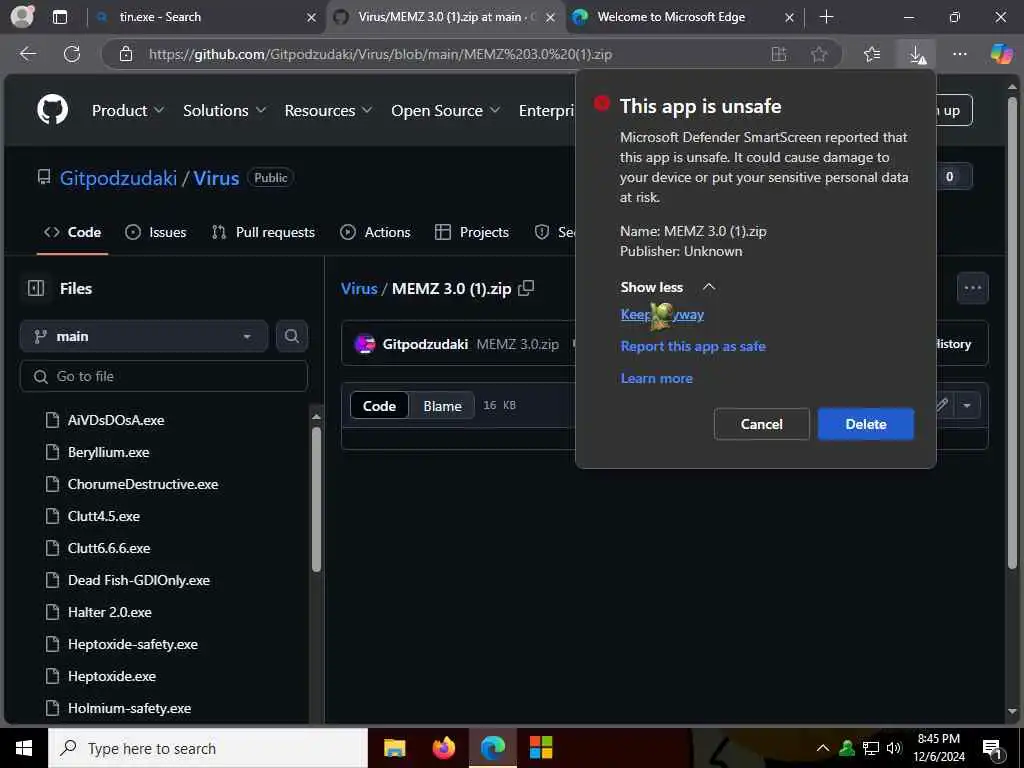Open Edge Settings and more menu
The image size is (1024, 768).
click(x=959, y=54)
